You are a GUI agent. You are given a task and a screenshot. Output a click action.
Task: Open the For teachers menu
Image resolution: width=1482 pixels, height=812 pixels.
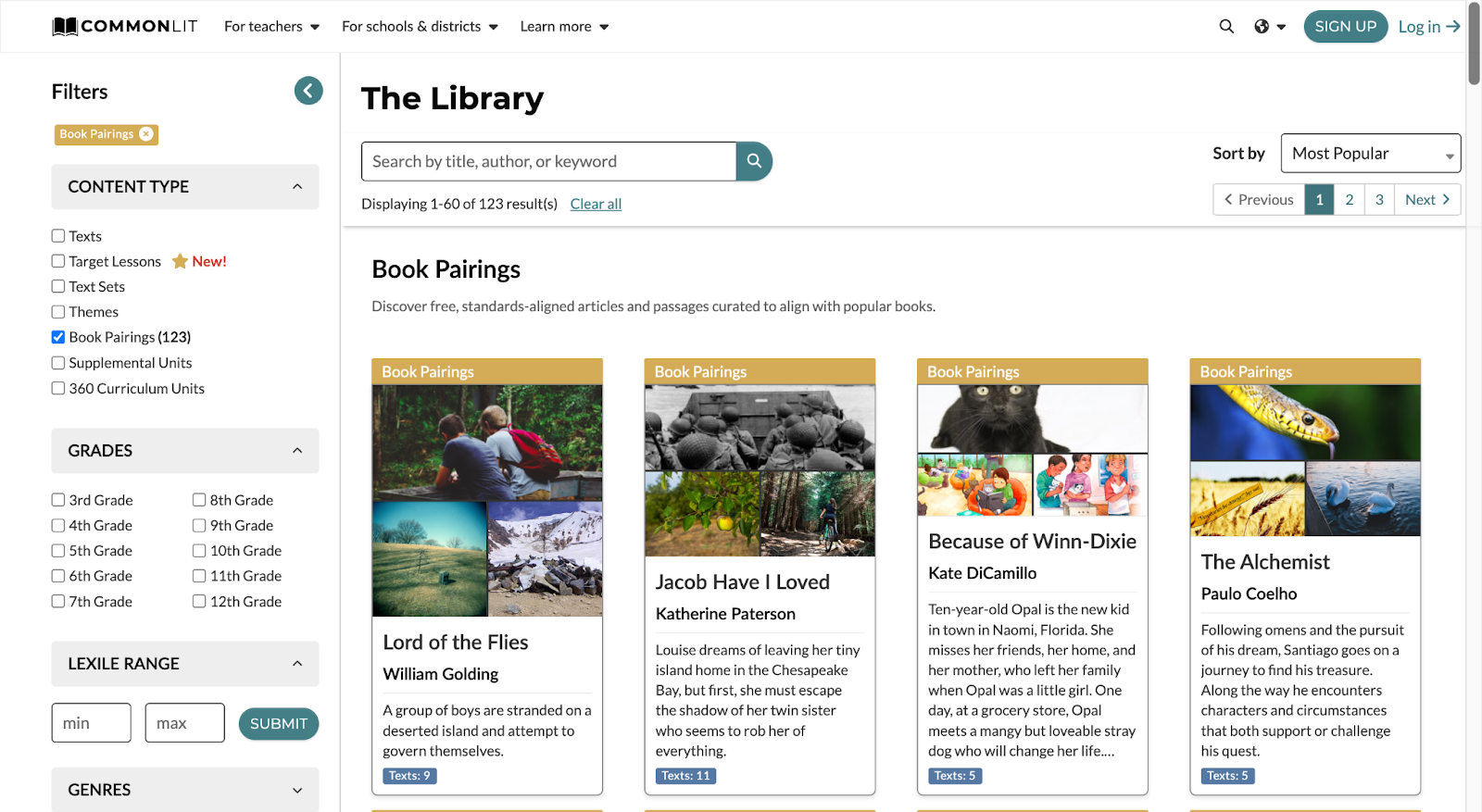tap(271, 26)
